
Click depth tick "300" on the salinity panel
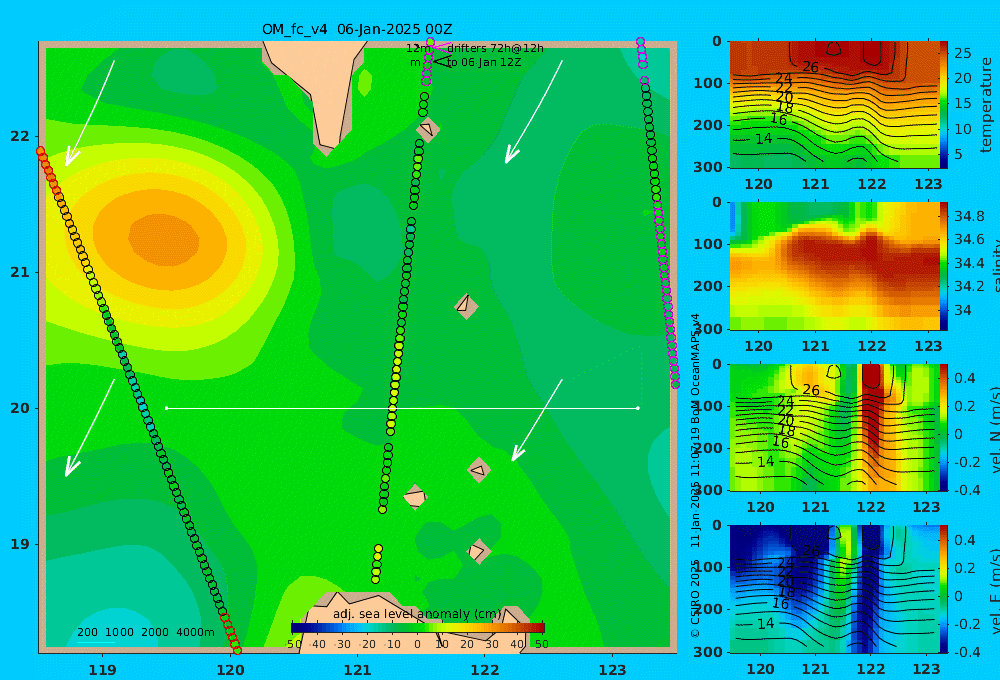point(707,329)
